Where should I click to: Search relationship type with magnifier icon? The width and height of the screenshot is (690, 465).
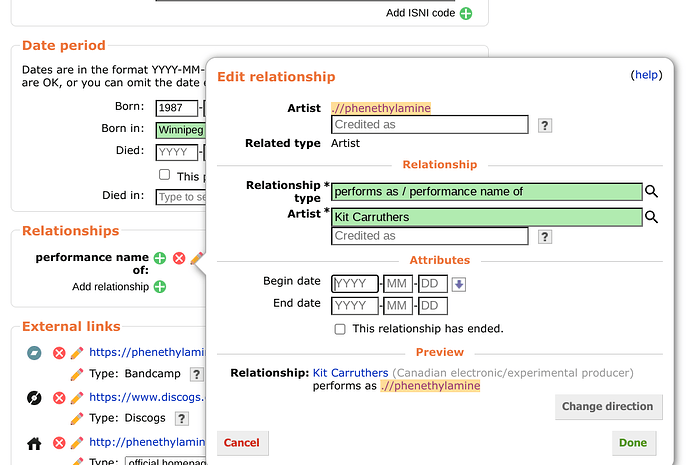651,191
